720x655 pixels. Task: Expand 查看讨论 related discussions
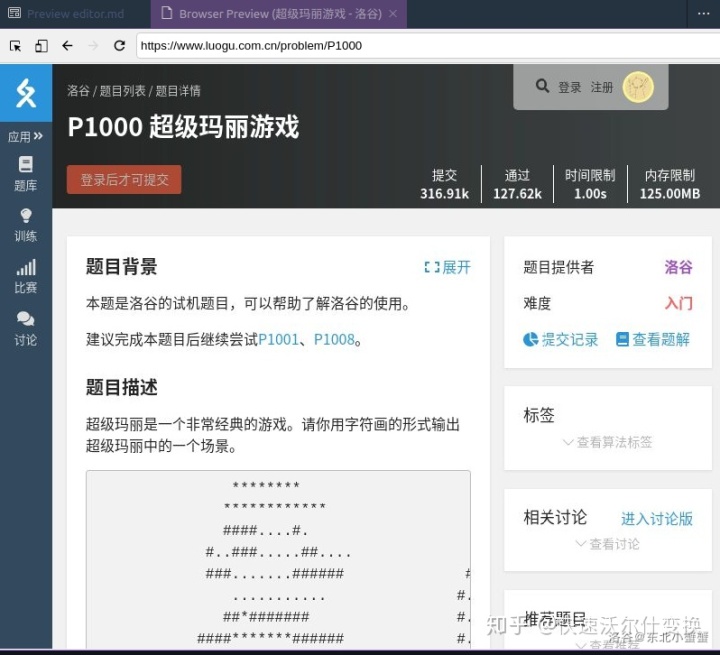(x=608, y=544)
